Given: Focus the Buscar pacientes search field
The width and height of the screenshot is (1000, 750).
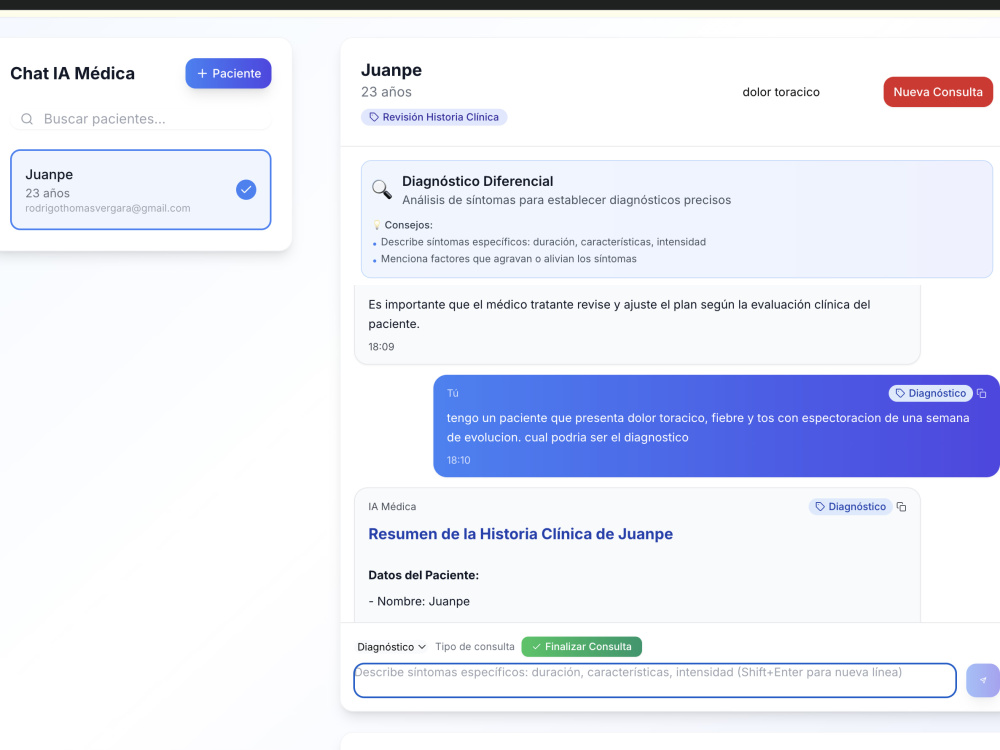Looking at the screenshot, I should 141,119.
